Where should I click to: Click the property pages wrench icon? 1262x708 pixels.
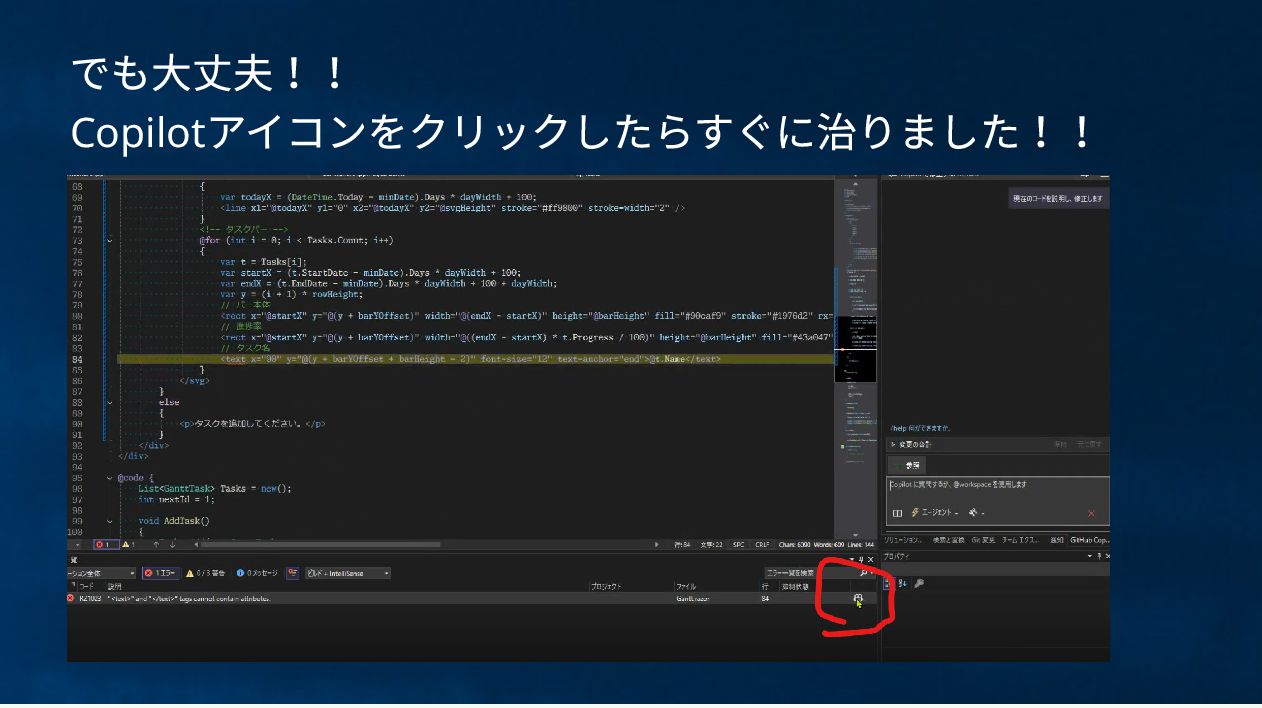pos(919,583)
